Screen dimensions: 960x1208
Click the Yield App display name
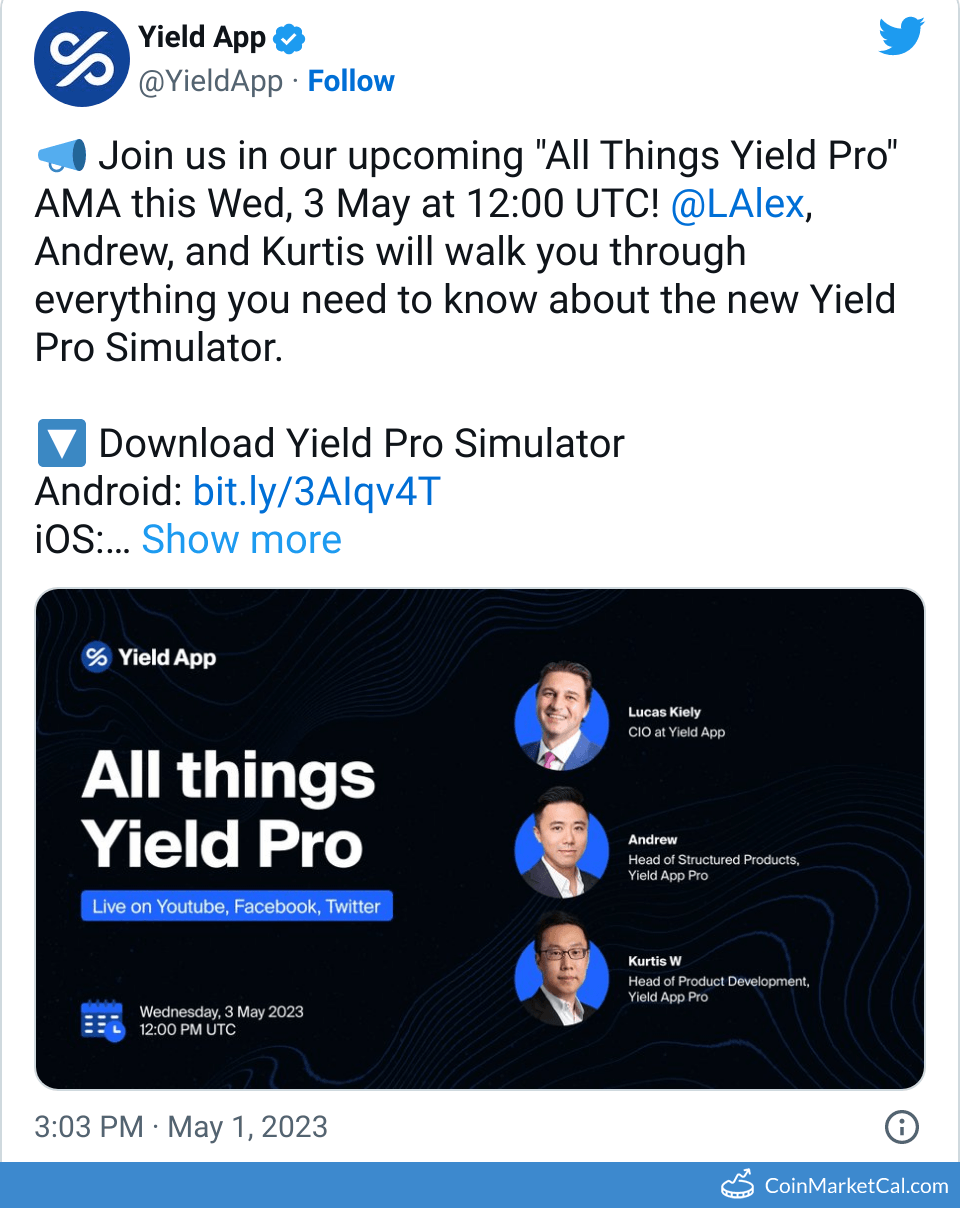pos(202,38)
